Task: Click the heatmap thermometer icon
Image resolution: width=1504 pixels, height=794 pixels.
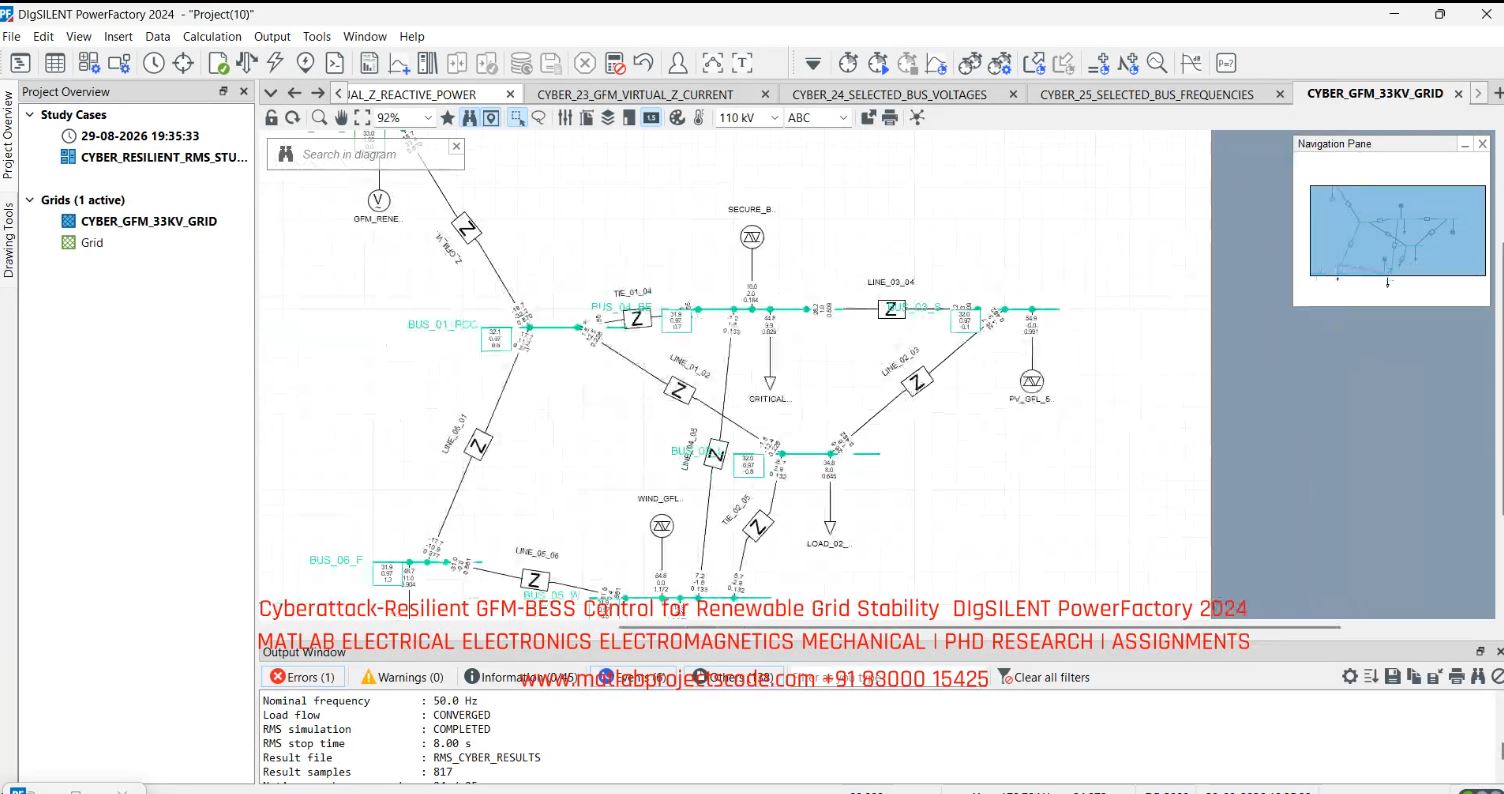Action: click(698, 118)
